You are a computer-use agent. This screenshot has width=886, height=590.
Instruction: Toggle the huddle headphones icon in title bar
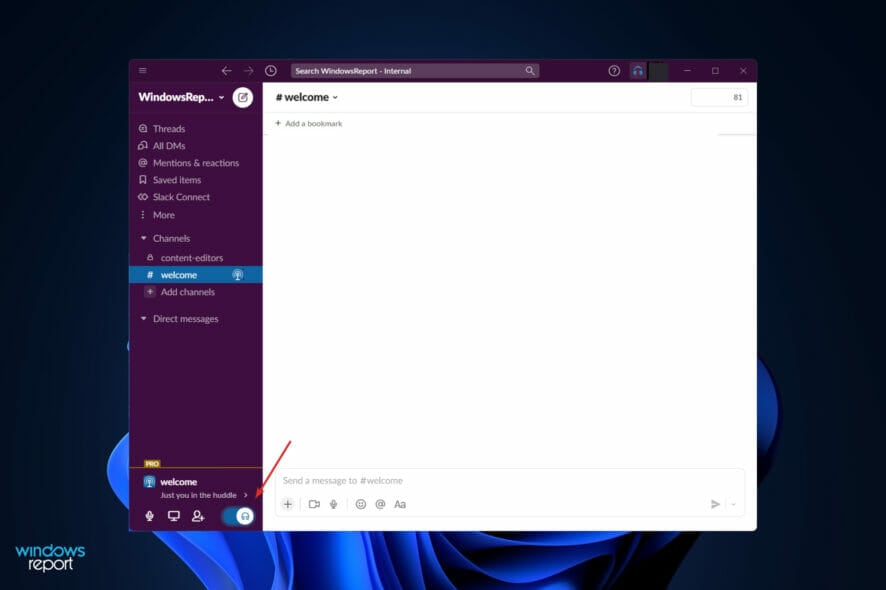pyautogui.click(x=638, y=71)
